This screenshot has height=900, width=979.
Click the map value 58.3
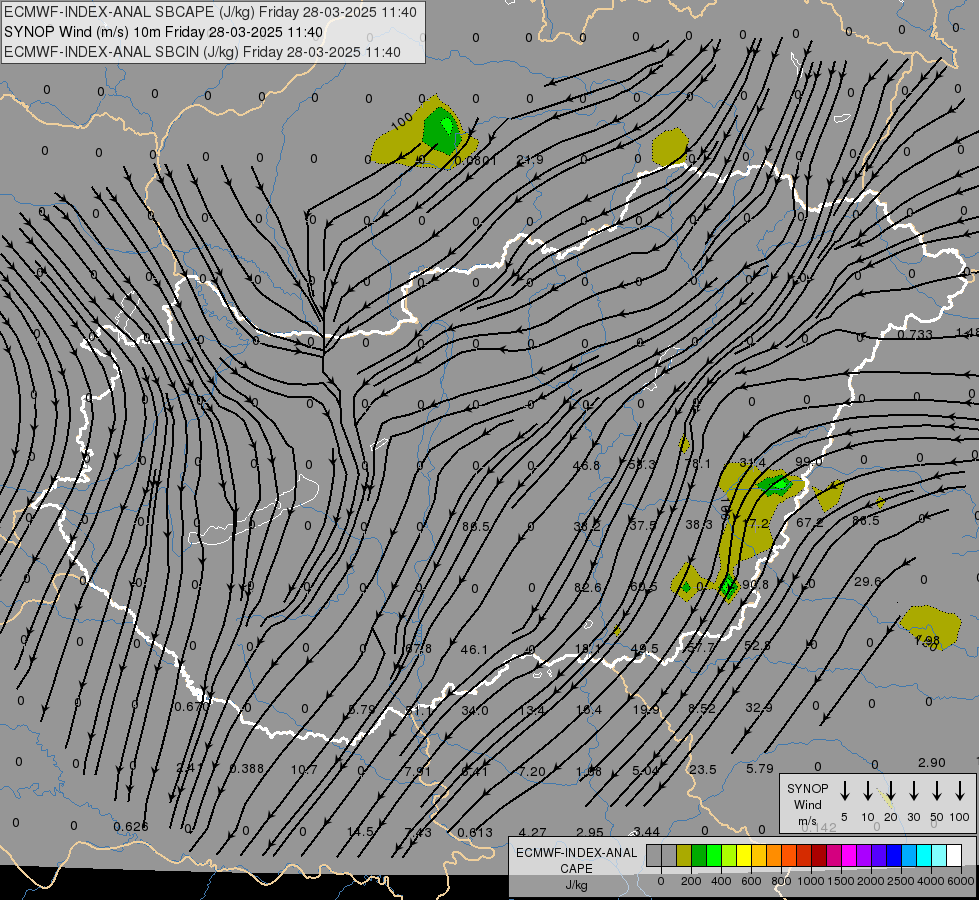pos(642,464)
